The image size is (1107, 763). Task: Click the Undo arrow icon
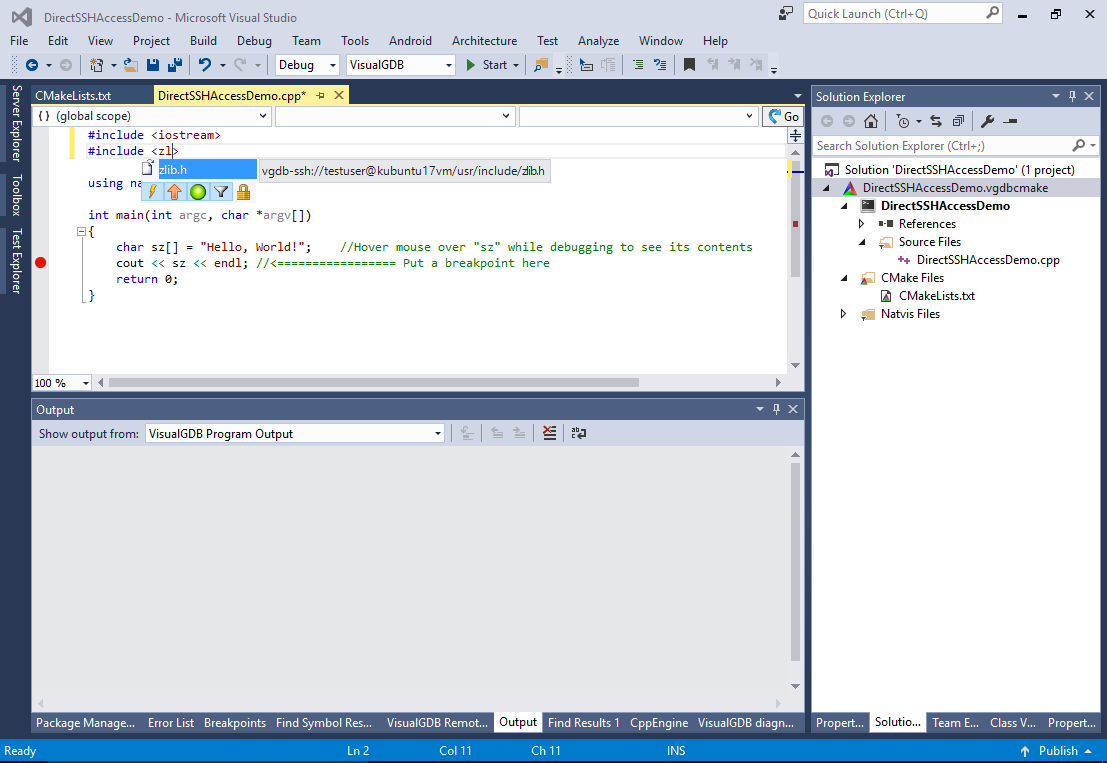[x=205, y=65]
